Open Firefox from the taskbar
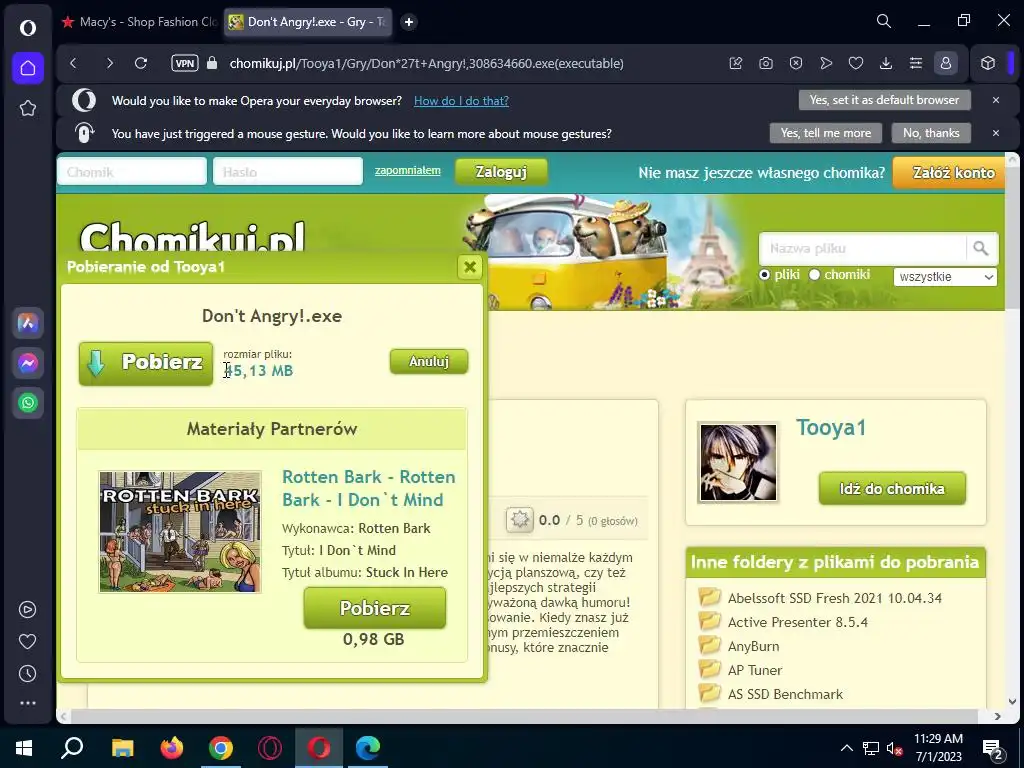The height and width of the screenshot is (768, 1024). pos(172,747)
